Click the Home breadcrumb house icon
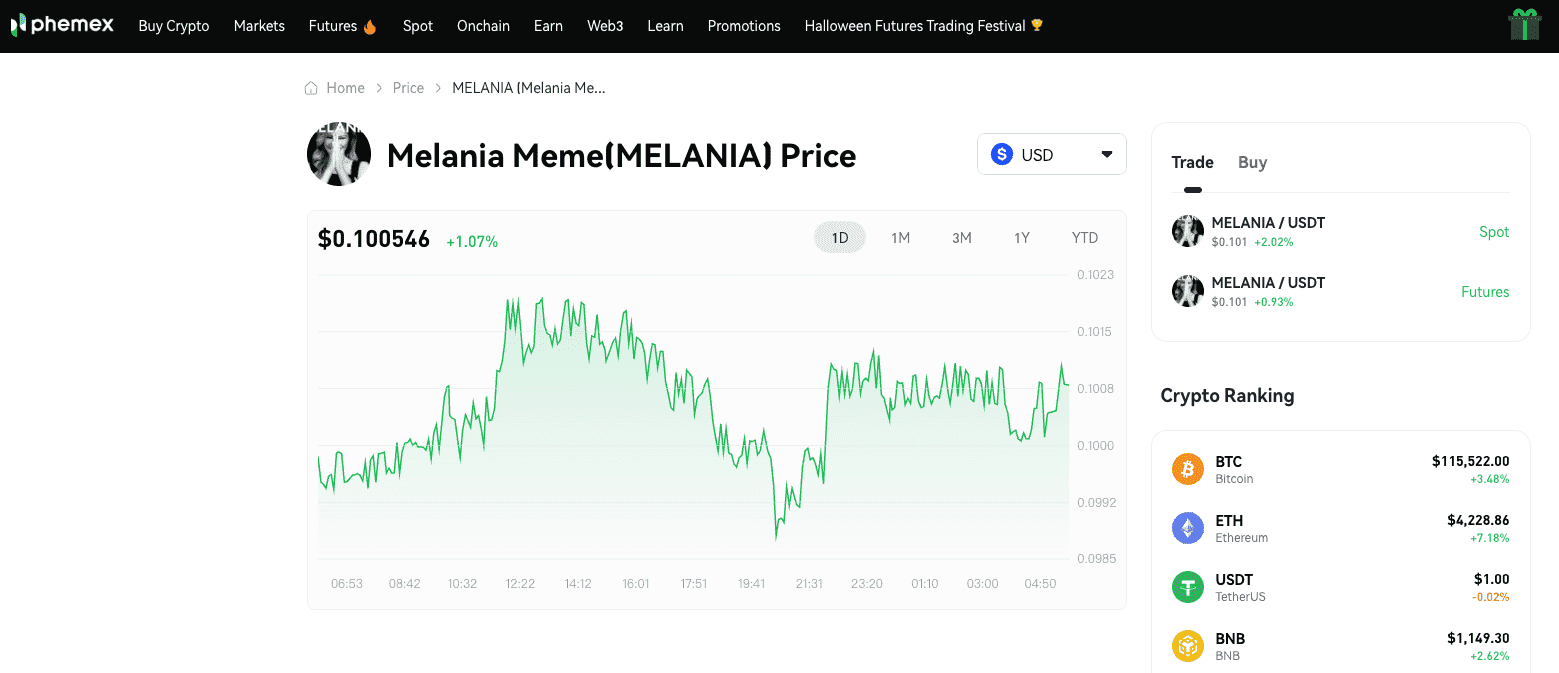 point(311,88)
